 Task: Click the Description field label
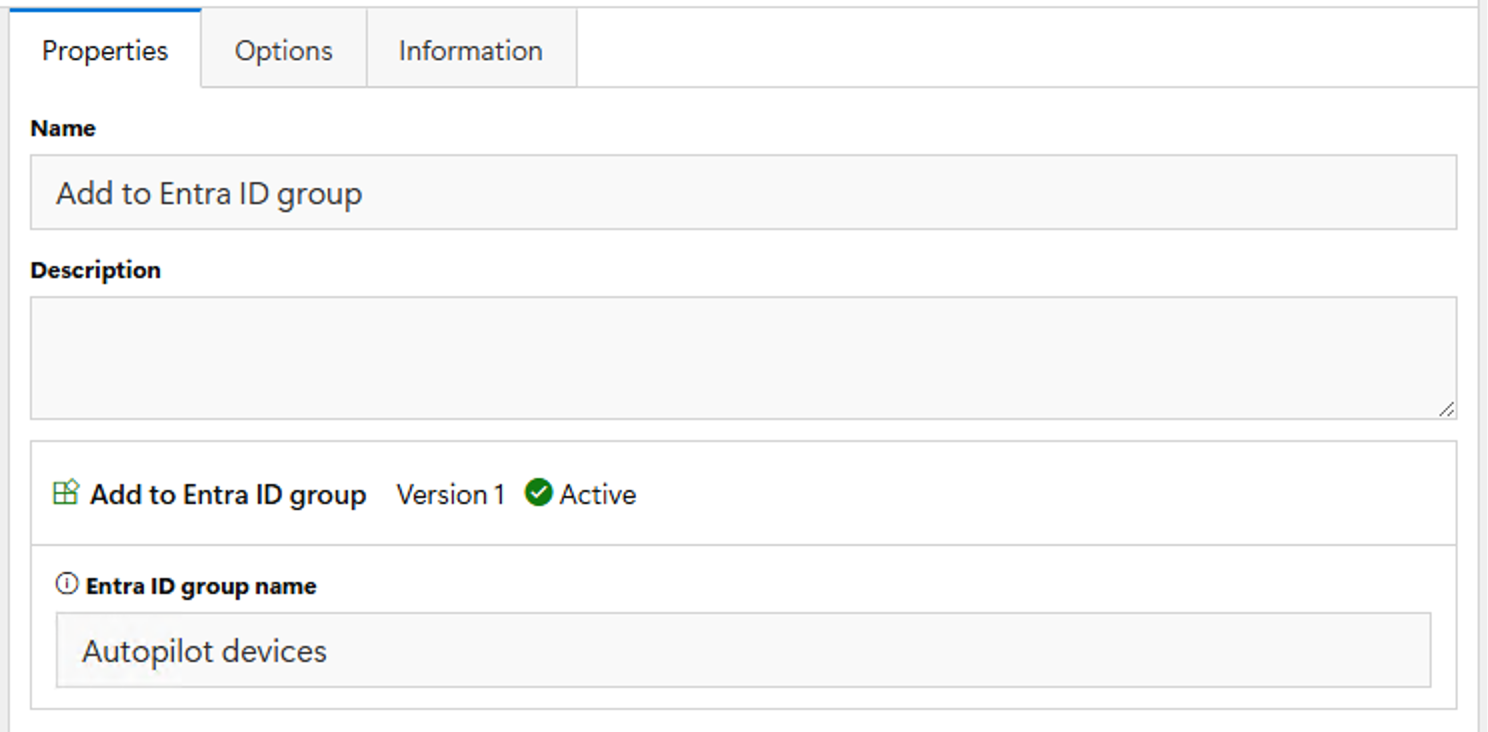point(96,270)
